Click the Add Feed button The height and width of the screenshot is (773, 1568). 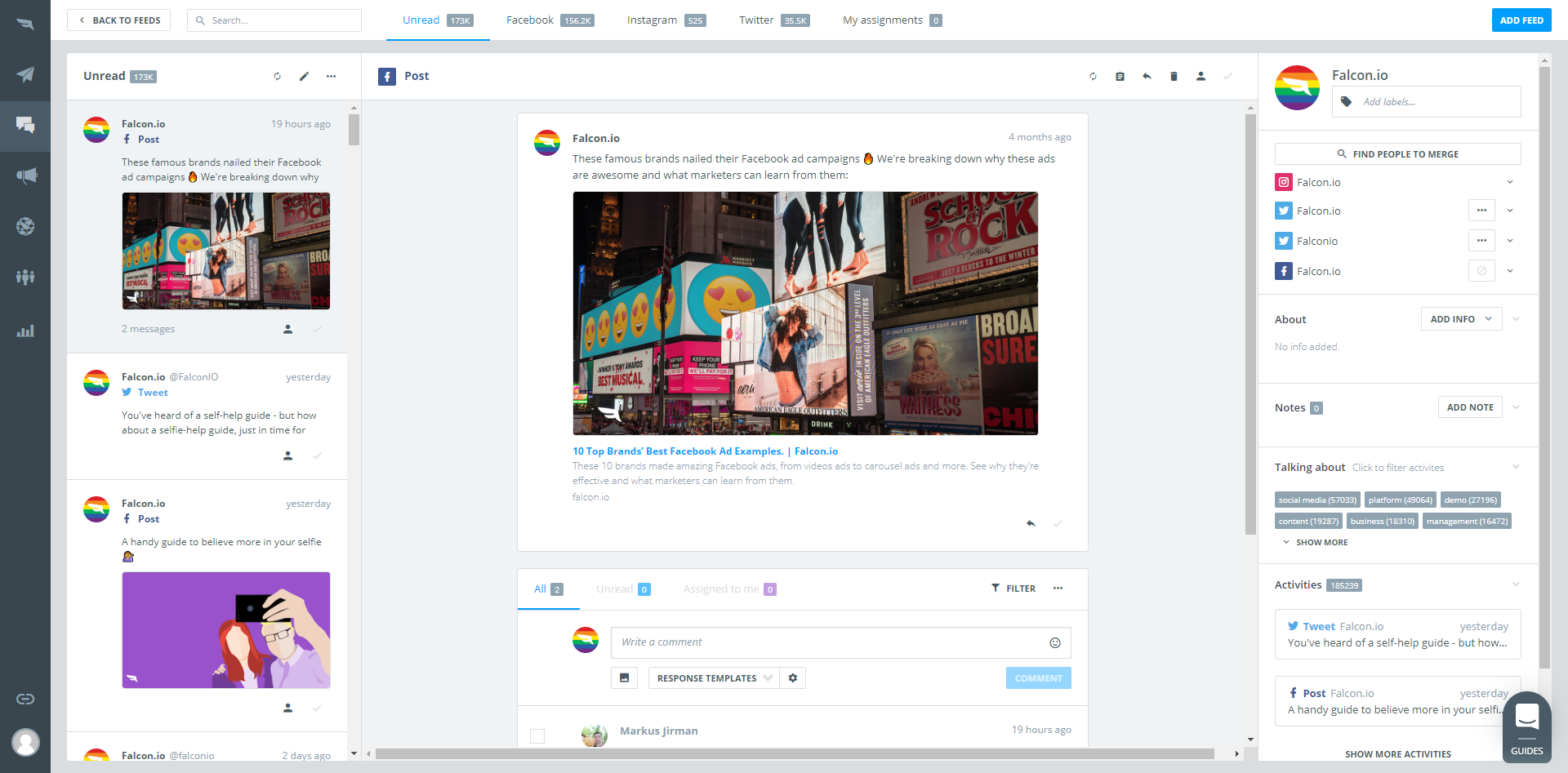coord(1521,20)
